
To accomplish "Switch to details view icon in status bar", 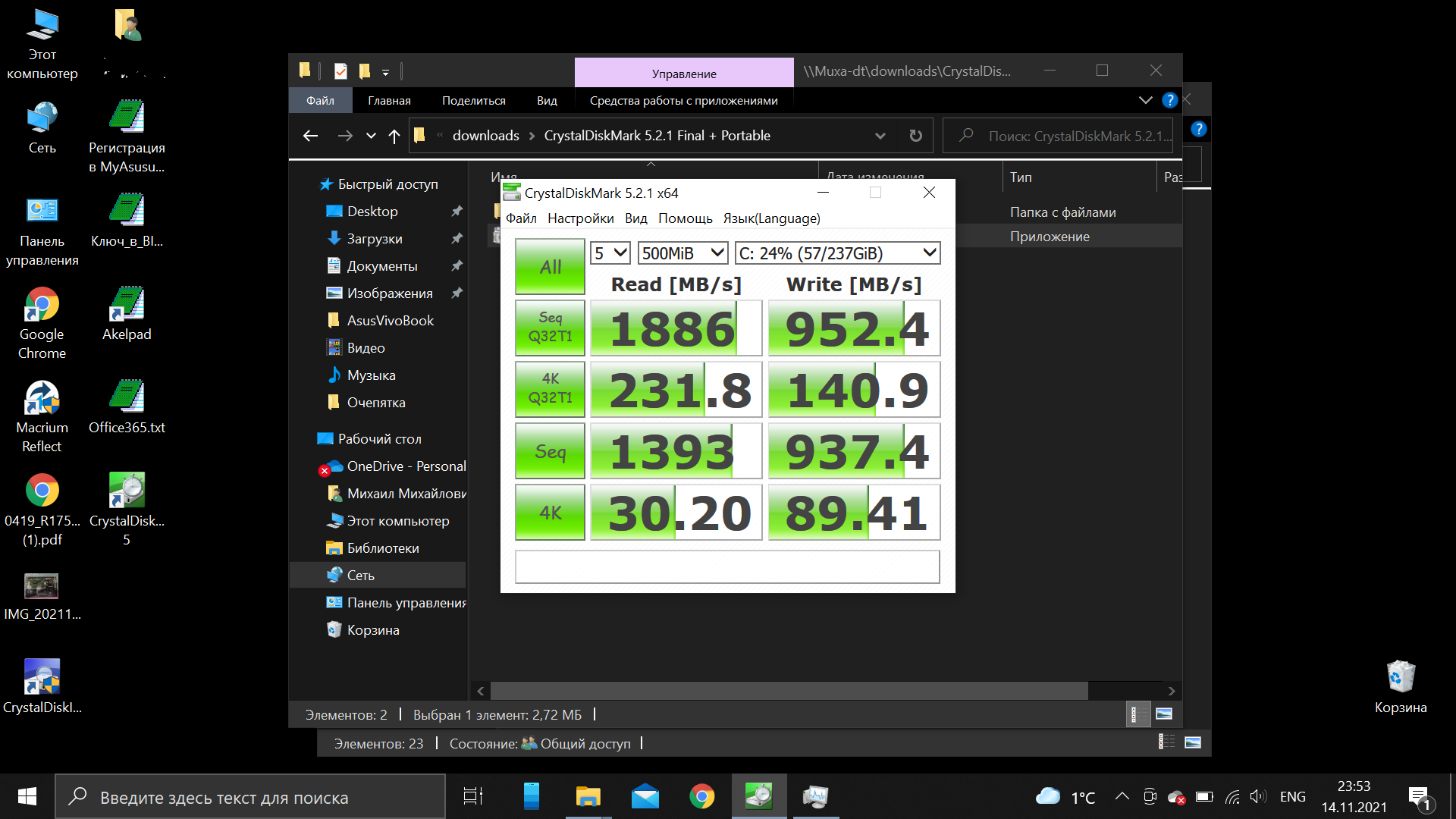I will click(1137, 714).
